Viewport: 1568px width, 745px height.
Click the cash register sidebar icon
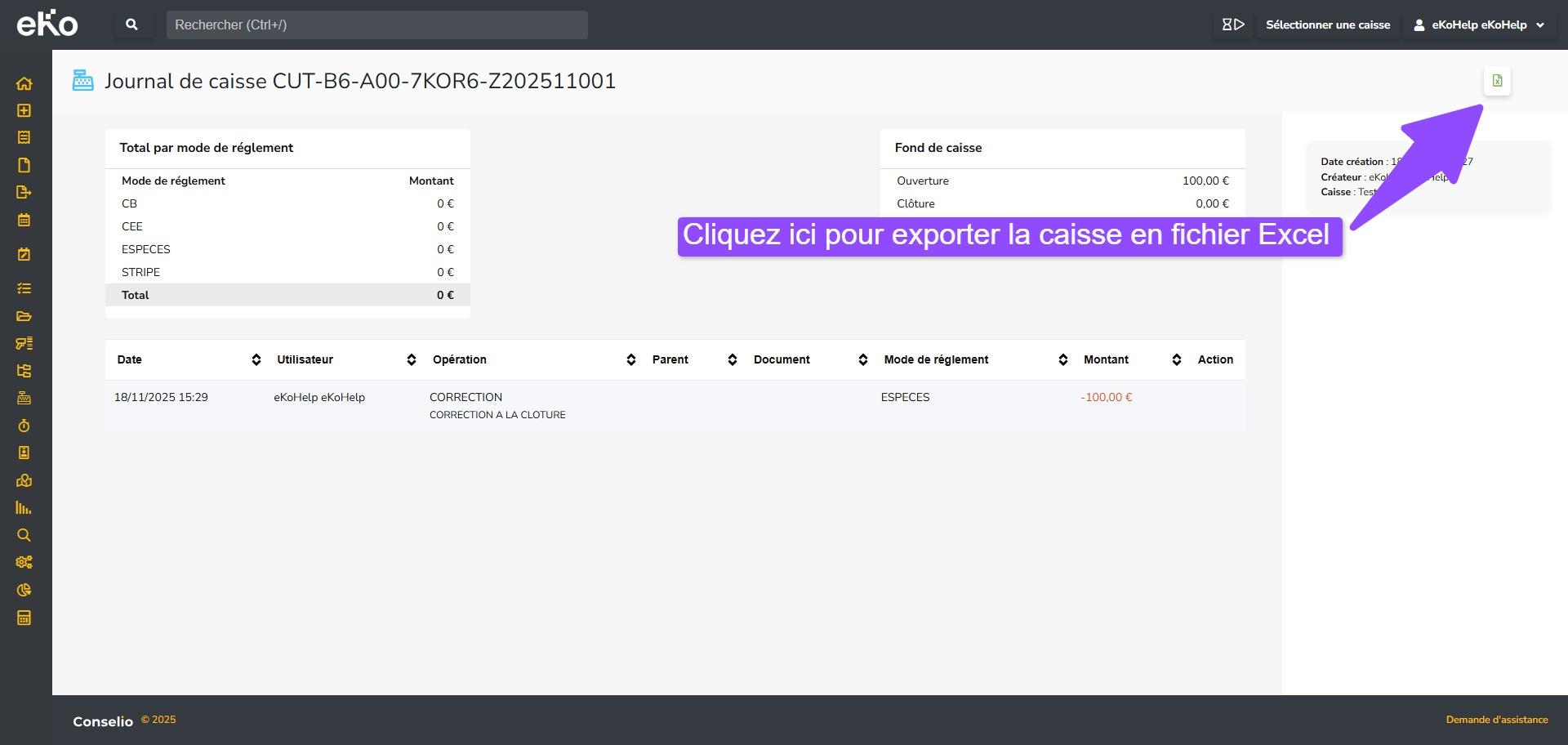point(24,398)
